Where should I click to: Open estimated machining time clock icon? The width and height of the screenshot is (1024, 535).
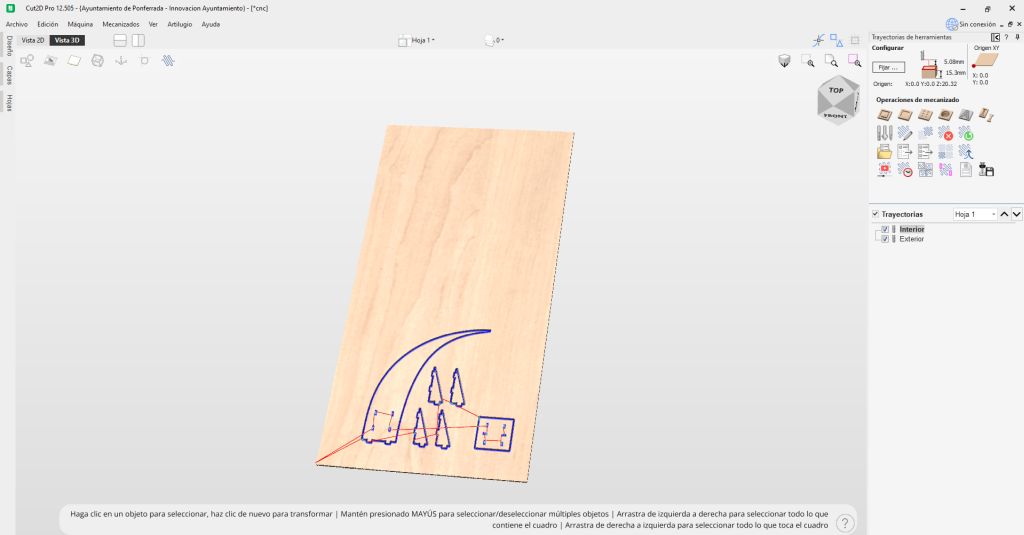tap(904, 170)
